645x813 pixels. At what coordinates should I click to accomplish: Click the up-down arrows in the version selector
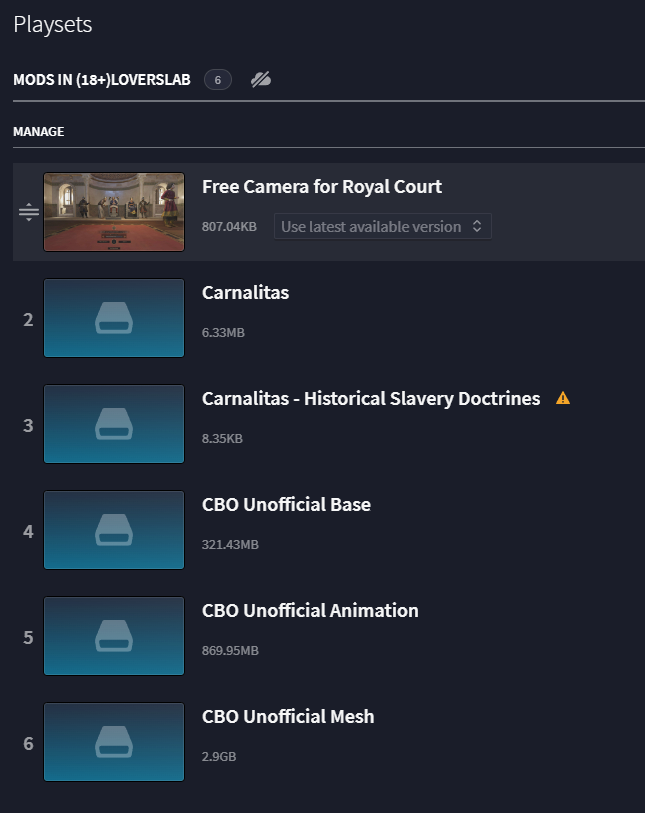(477, 227)
